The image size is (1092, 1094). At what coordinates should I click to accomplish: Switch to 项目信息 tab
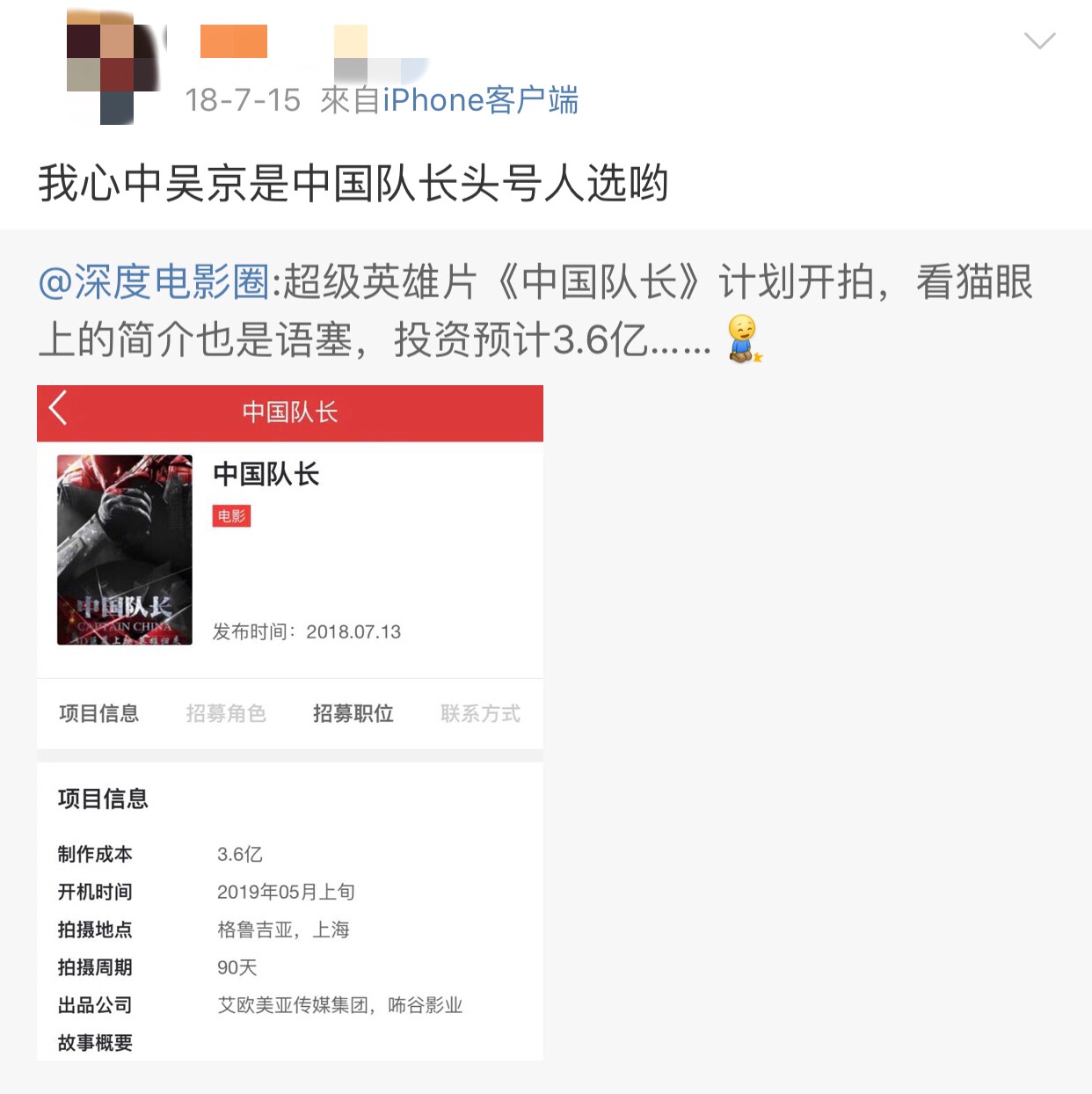point(99,713)
